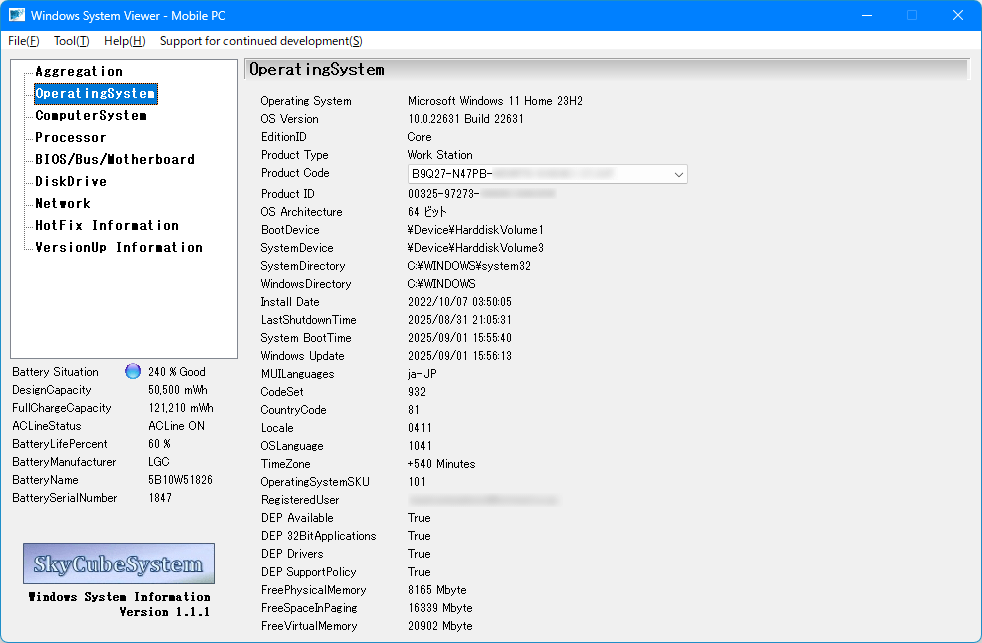Screen dimensions: 982x643
Task: Click Windows Update value '2025/09/01 15:56:13'
Action: point(460,356)
